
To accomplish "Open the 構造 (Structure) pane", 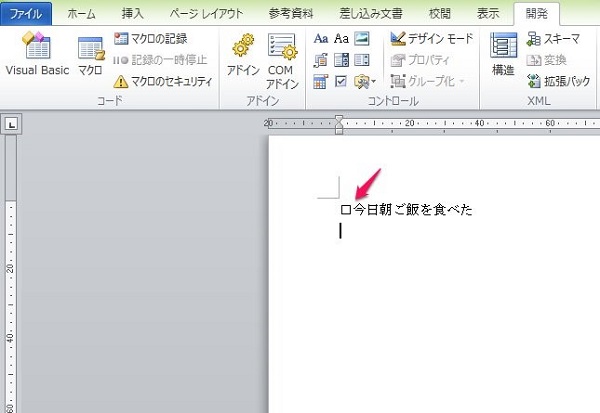I will click(x=503, y=54).
